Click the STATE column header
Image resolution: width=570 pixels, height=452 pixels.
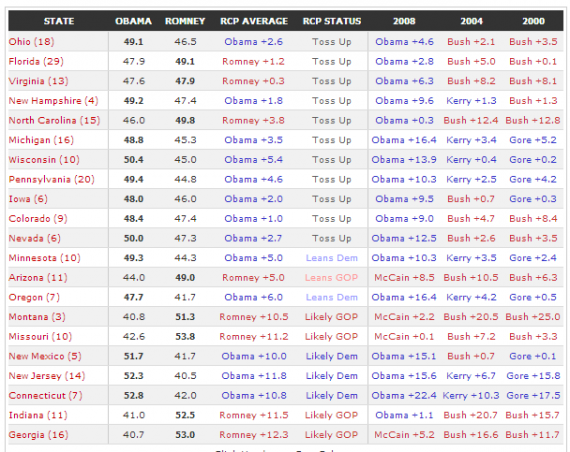coord(59,21)
